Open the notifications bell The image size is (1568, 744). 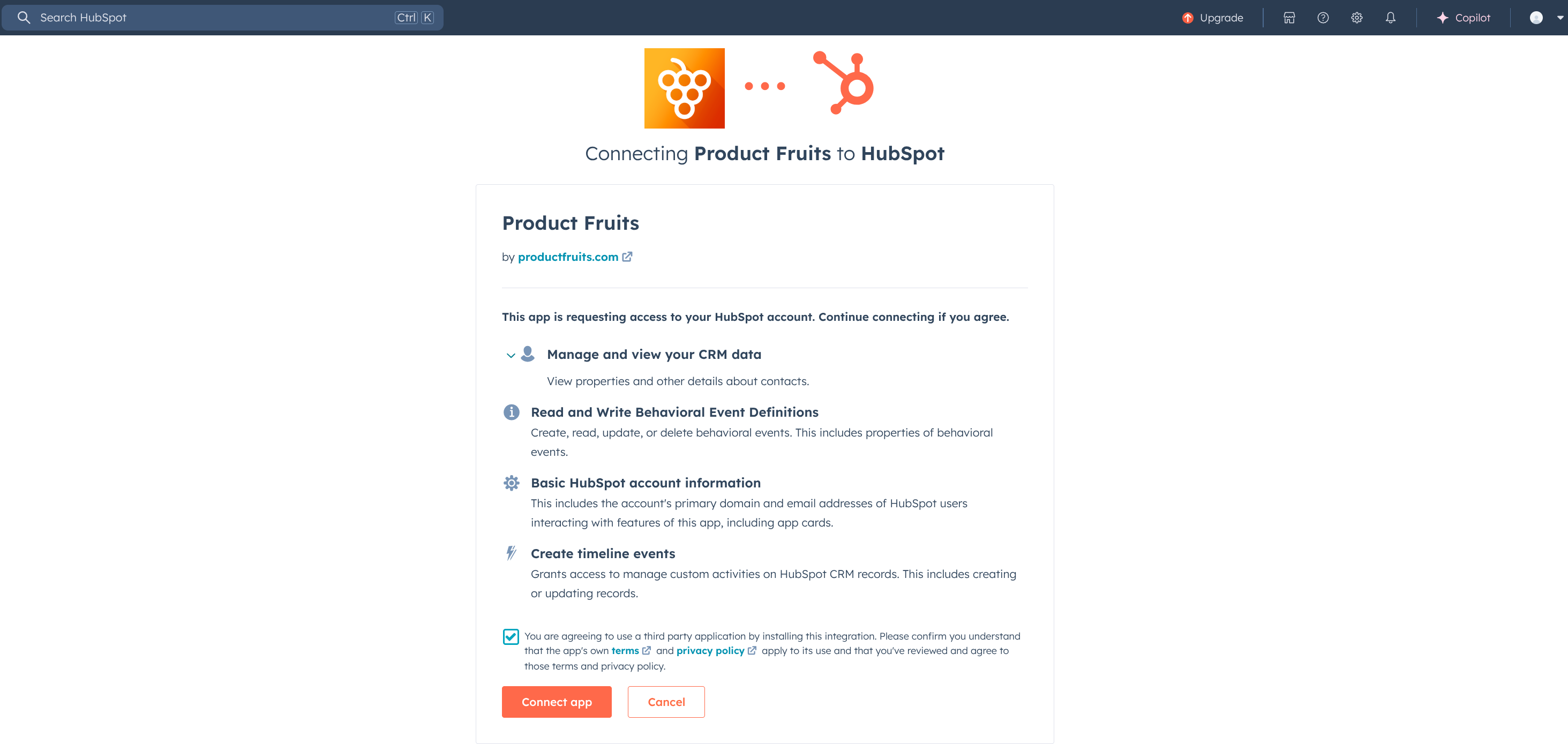click(1390, 18)
